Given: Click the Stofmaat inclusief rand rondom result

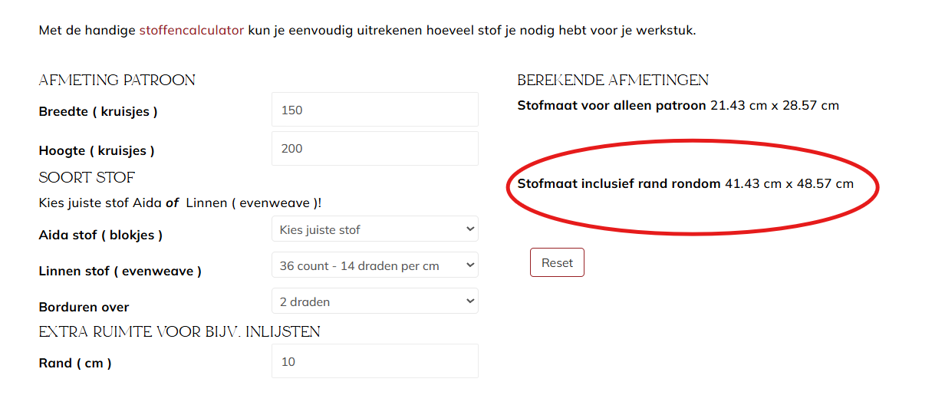Looking at the screenshot, I should [685, 184].
